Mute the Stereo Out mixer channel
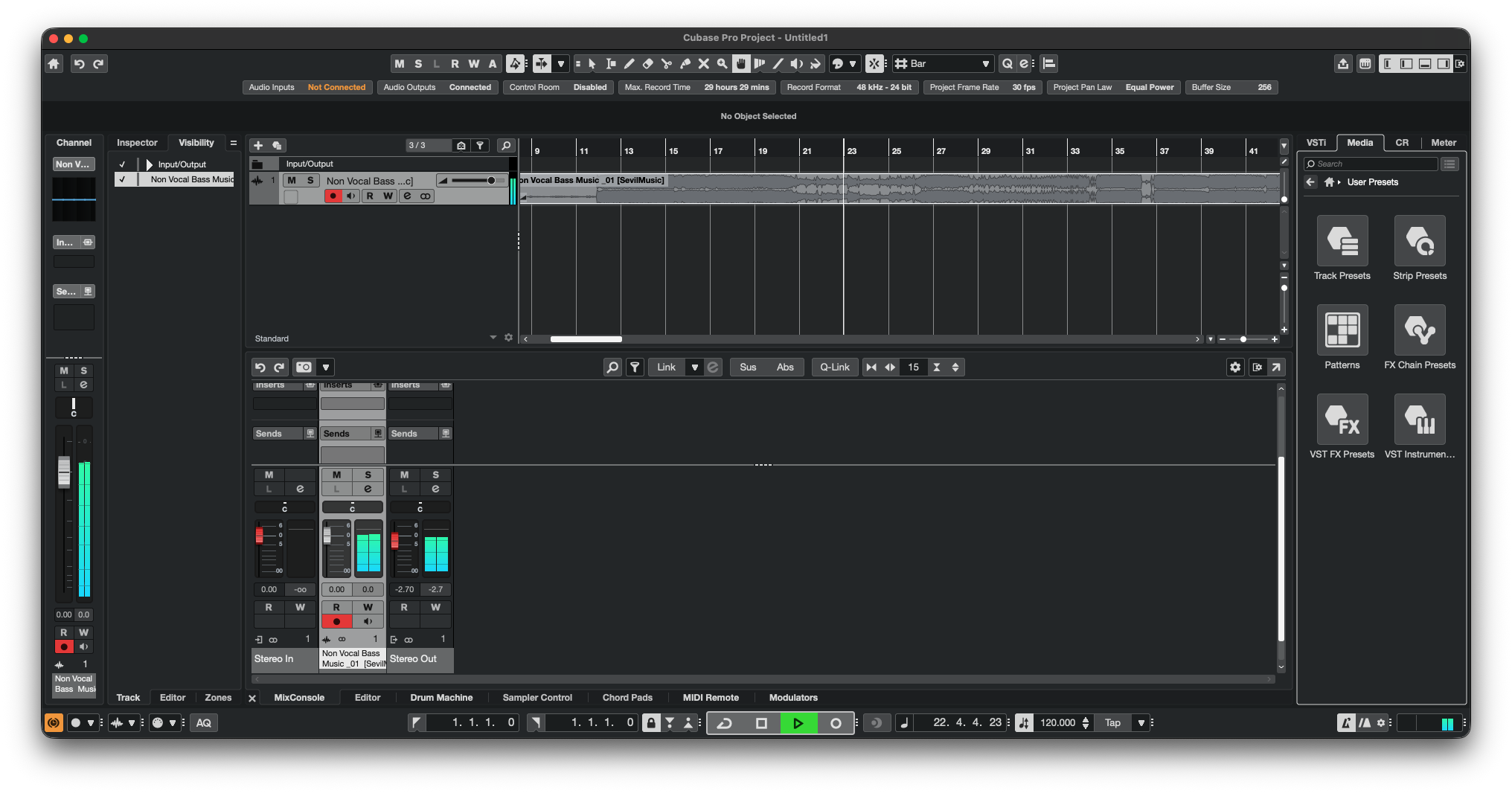 click(404, 475)
